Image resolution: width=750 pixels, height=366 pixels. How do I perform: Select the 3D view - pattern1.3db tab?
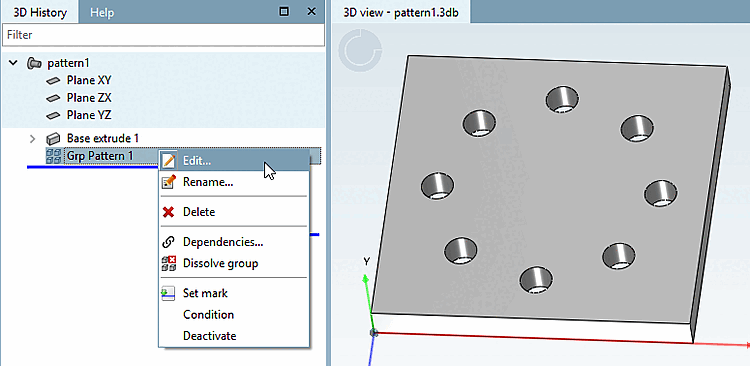pos(400,12)
